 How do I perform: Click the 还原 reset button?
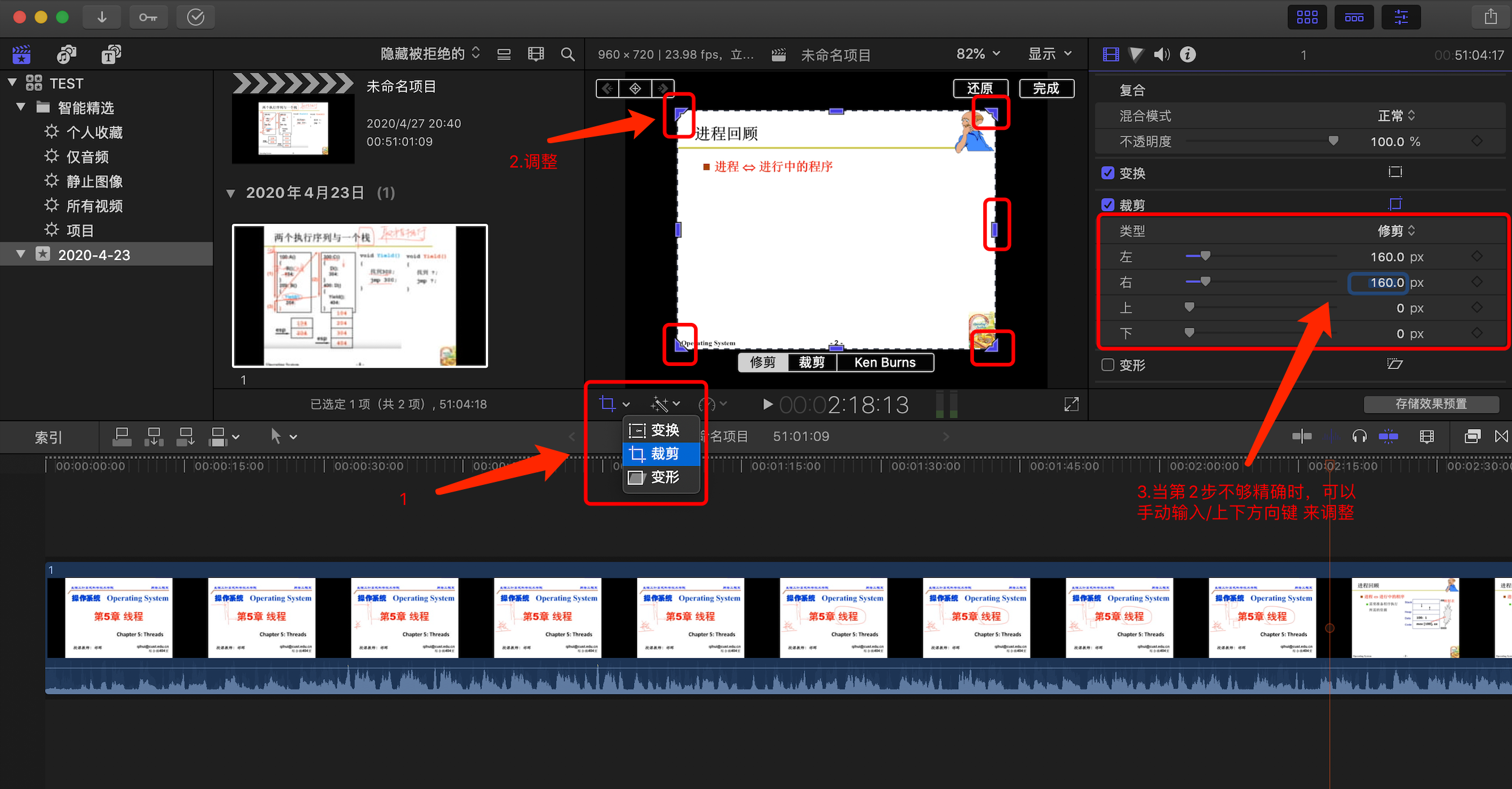coord(981,89)
